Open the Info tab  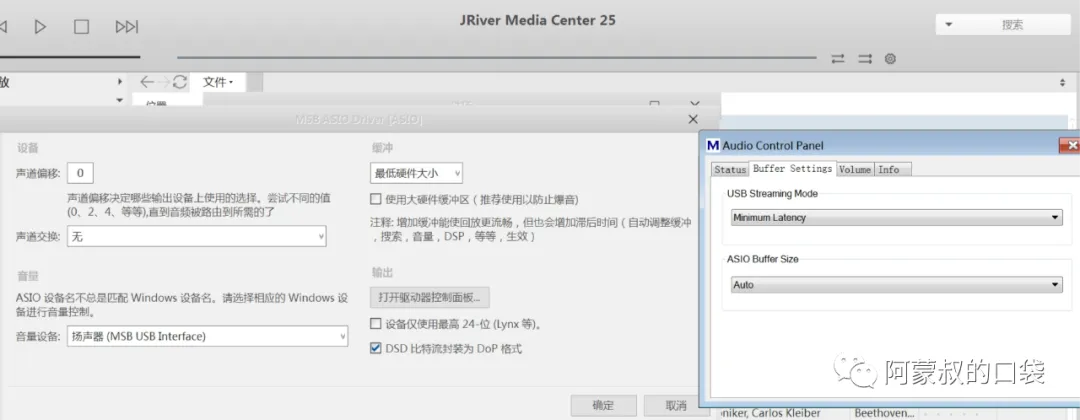tap(893, 169)
